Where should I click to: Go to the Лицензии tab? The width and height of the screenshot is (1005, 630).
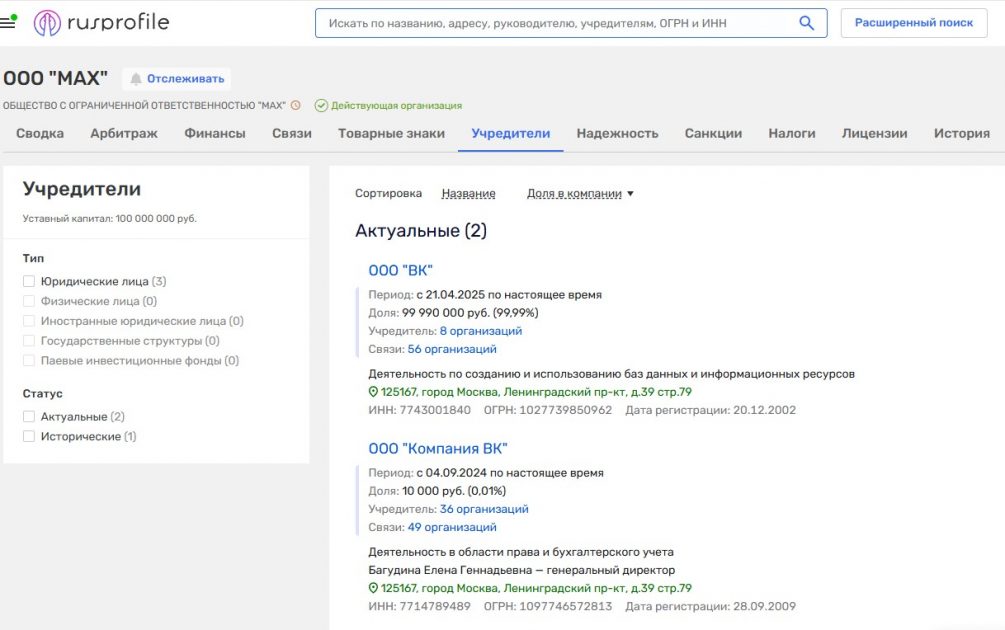874,133
